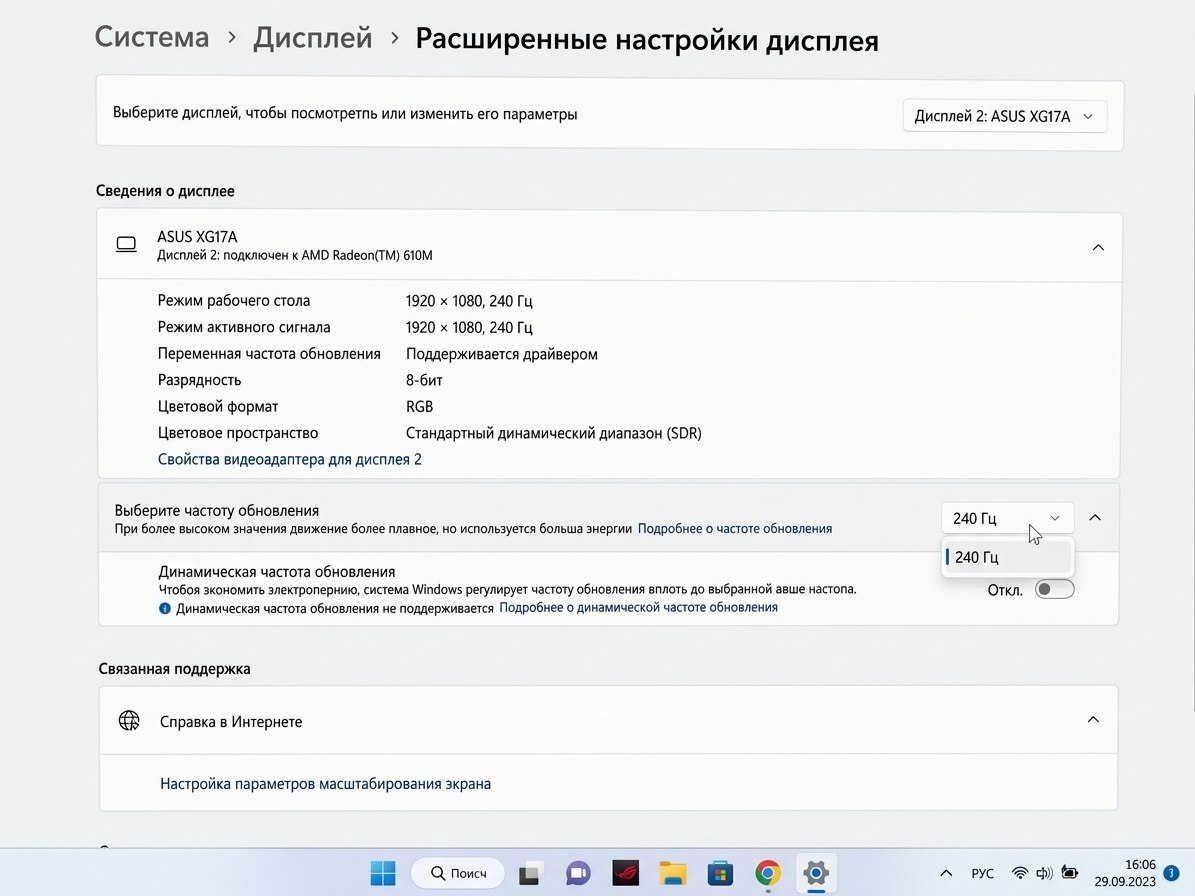Open Подробнее о частоте обновления link
The image size is (1195, 896).
(x=735, y=528)
